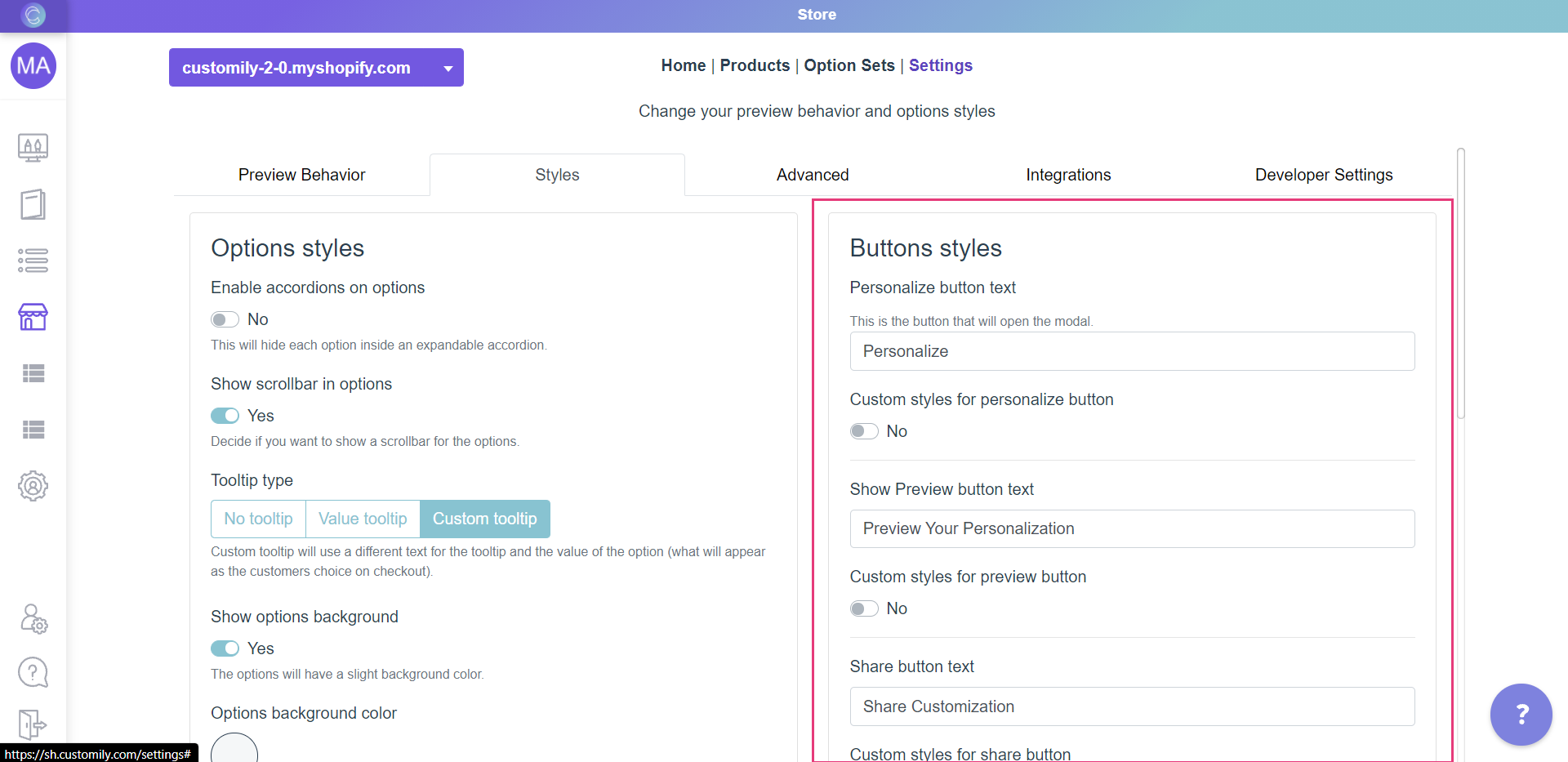Open the templates page icon in the sidebar

coord(33,204)
